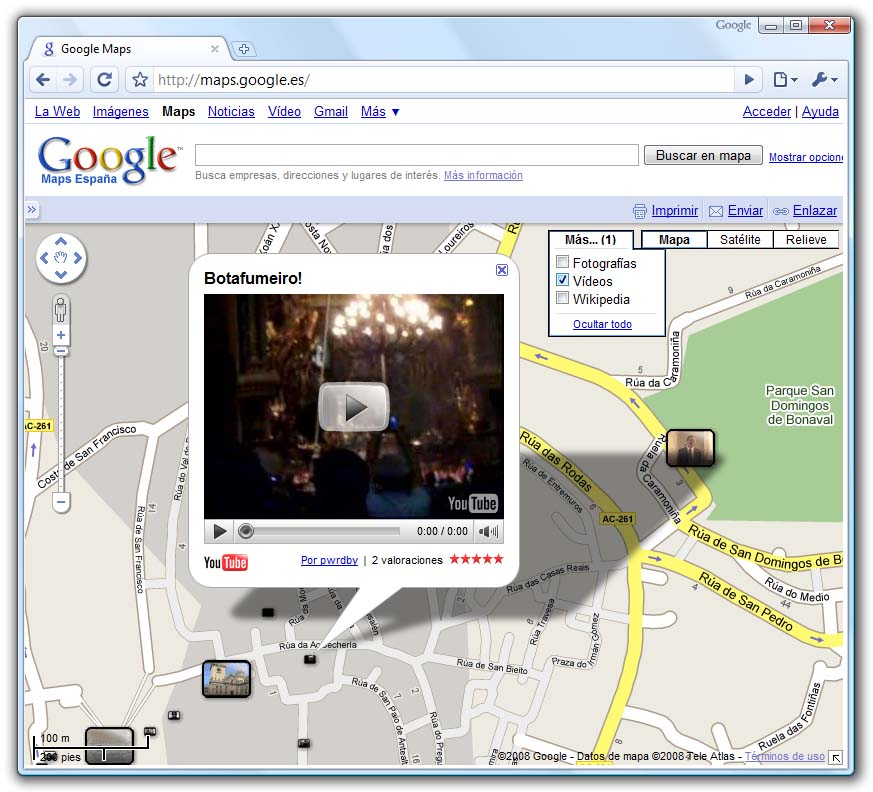Enable the Wikipedia layer checkbox
This screenshot has height=792, width=873.
[563, 298]
